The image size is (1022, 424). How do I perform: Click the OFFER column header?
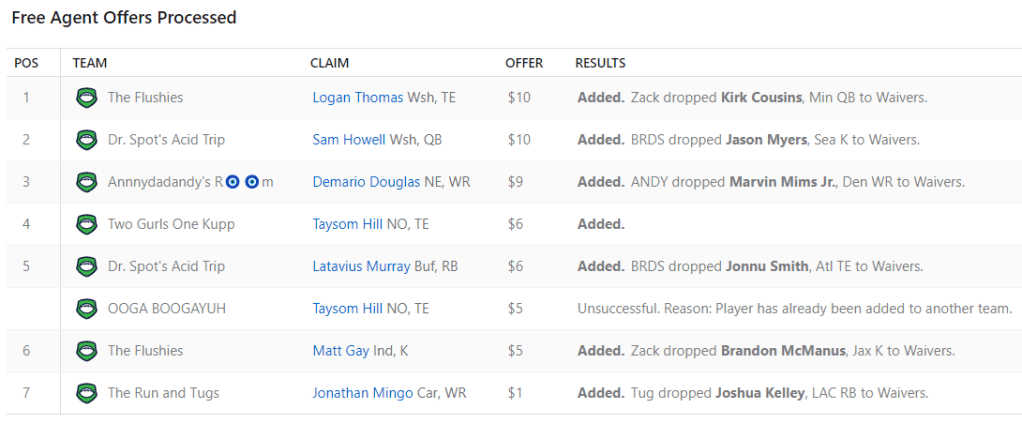[x=524, y=63]
